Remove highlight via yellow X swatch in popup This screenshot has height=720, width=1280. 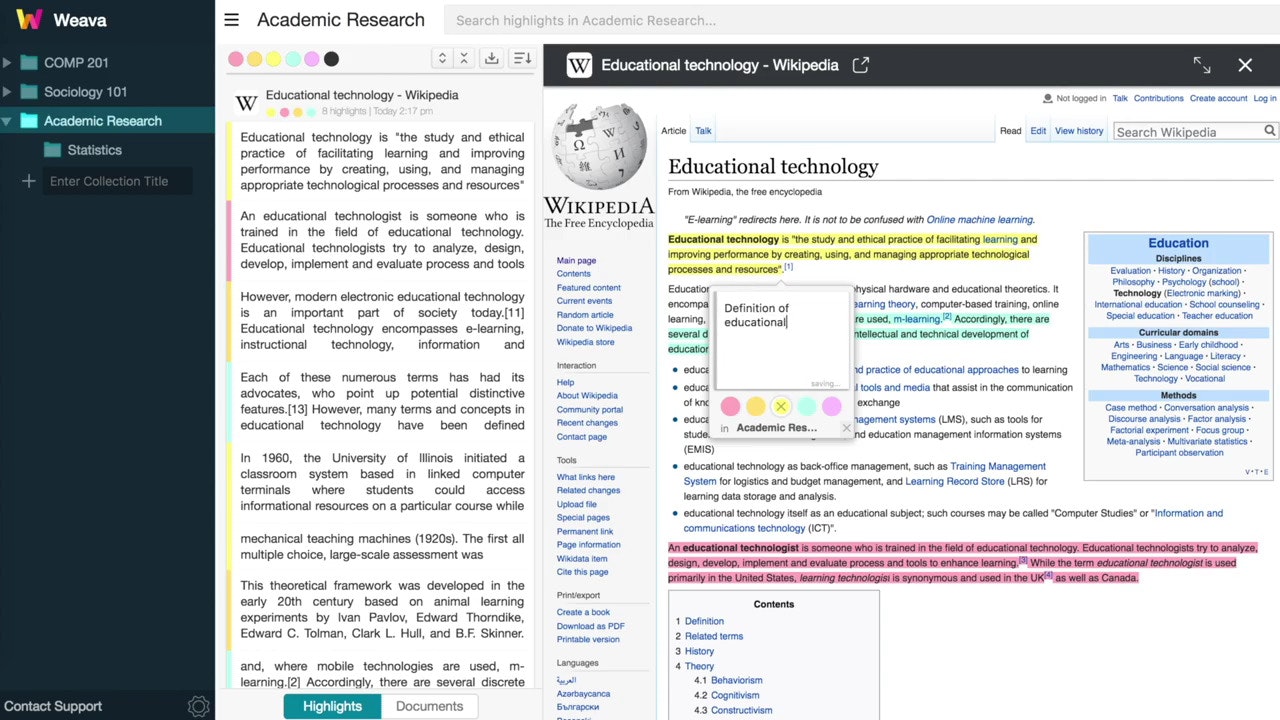click(x=781, y=406)
